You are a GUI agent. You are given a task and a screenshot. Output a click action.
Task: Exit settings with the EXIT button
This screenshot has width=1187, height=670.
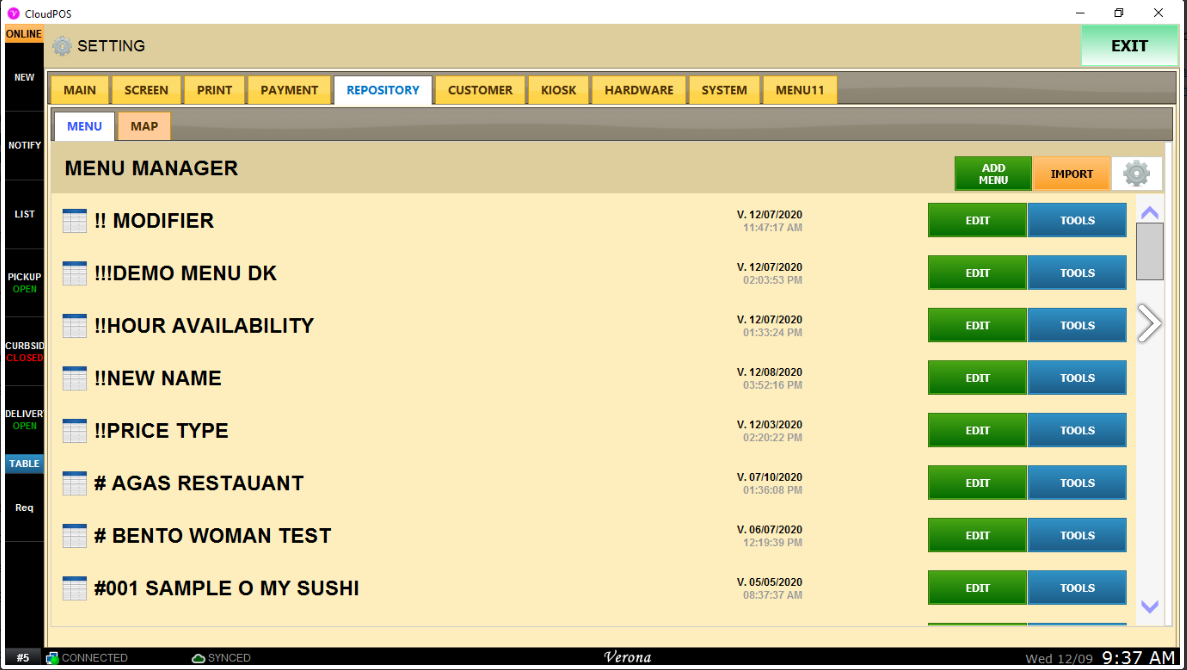(1129, 45)
